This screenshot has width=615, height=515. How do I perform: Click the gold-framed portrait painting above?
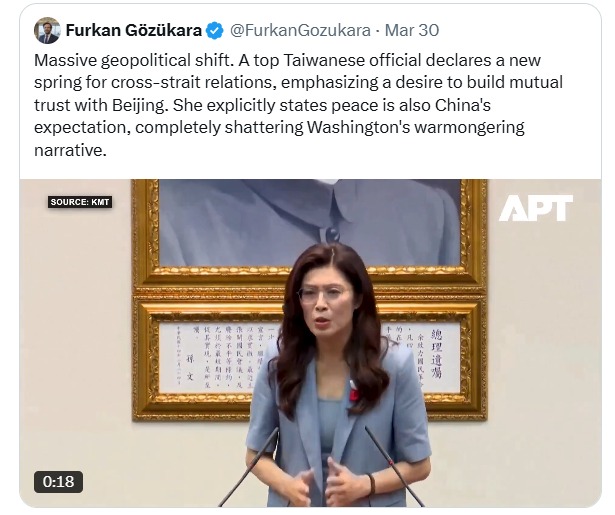click(x=310, y=232)
